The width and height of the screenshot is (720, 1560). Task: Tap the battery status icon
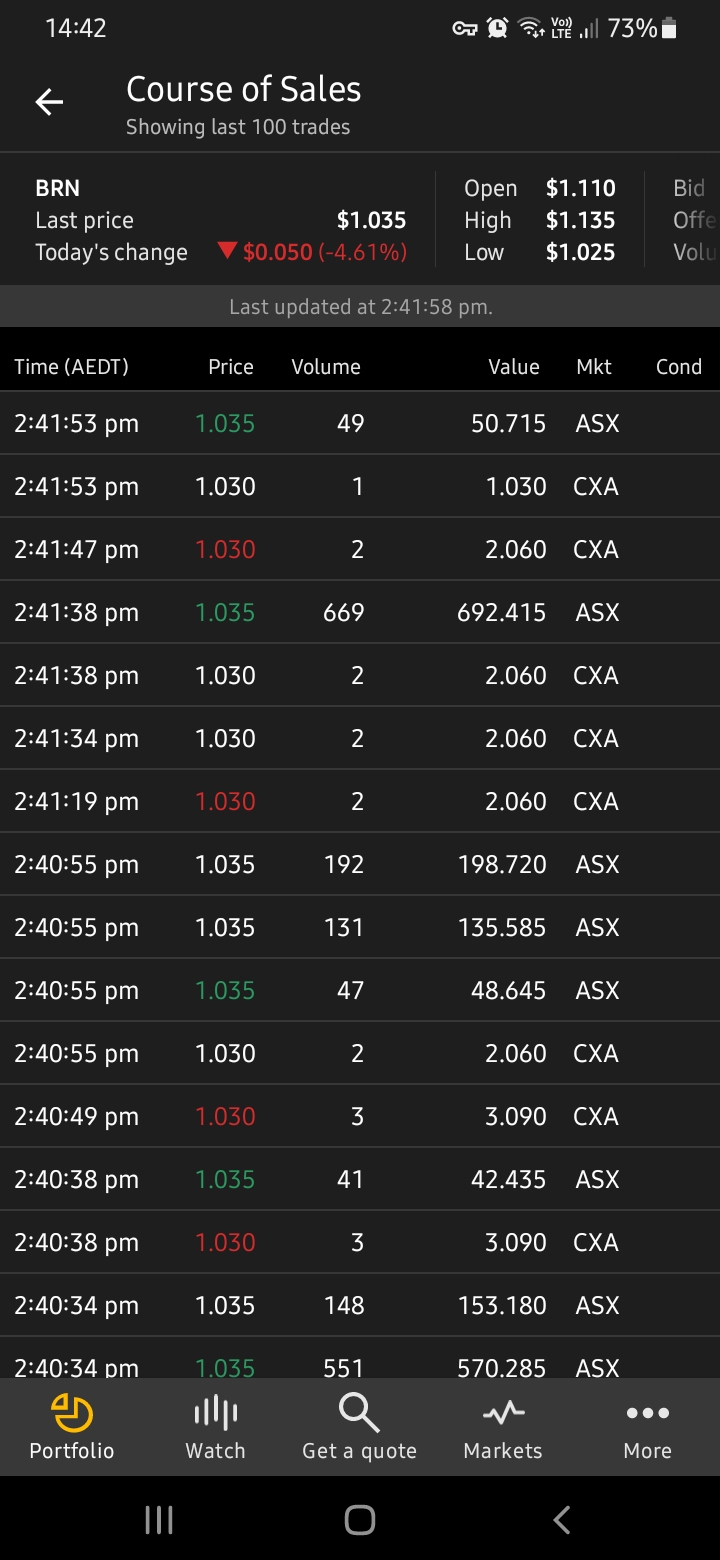(x=670, y=29)
